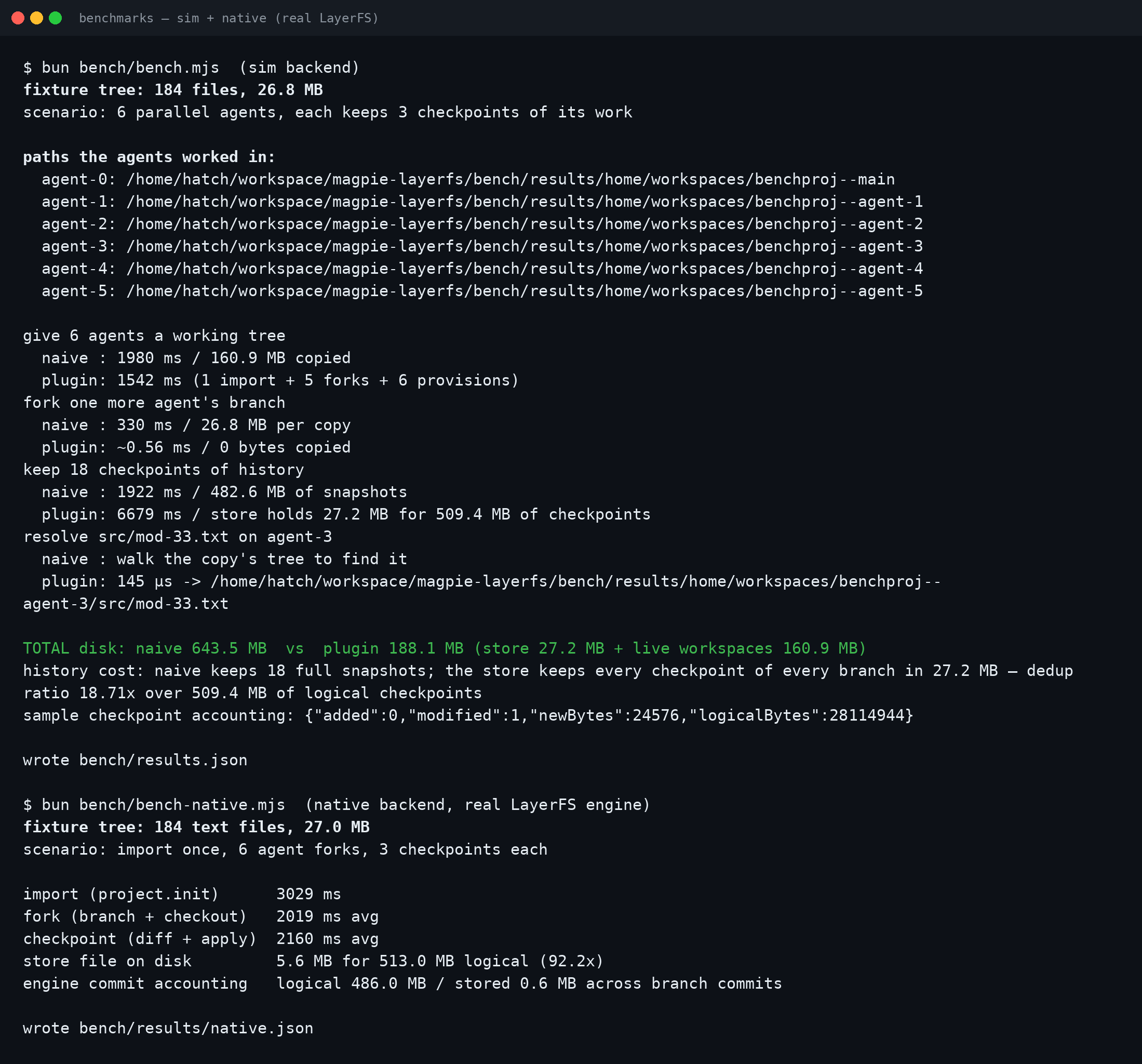Minimize the terminal with yellow button
1142x1064 pixels.
(37, 18)
